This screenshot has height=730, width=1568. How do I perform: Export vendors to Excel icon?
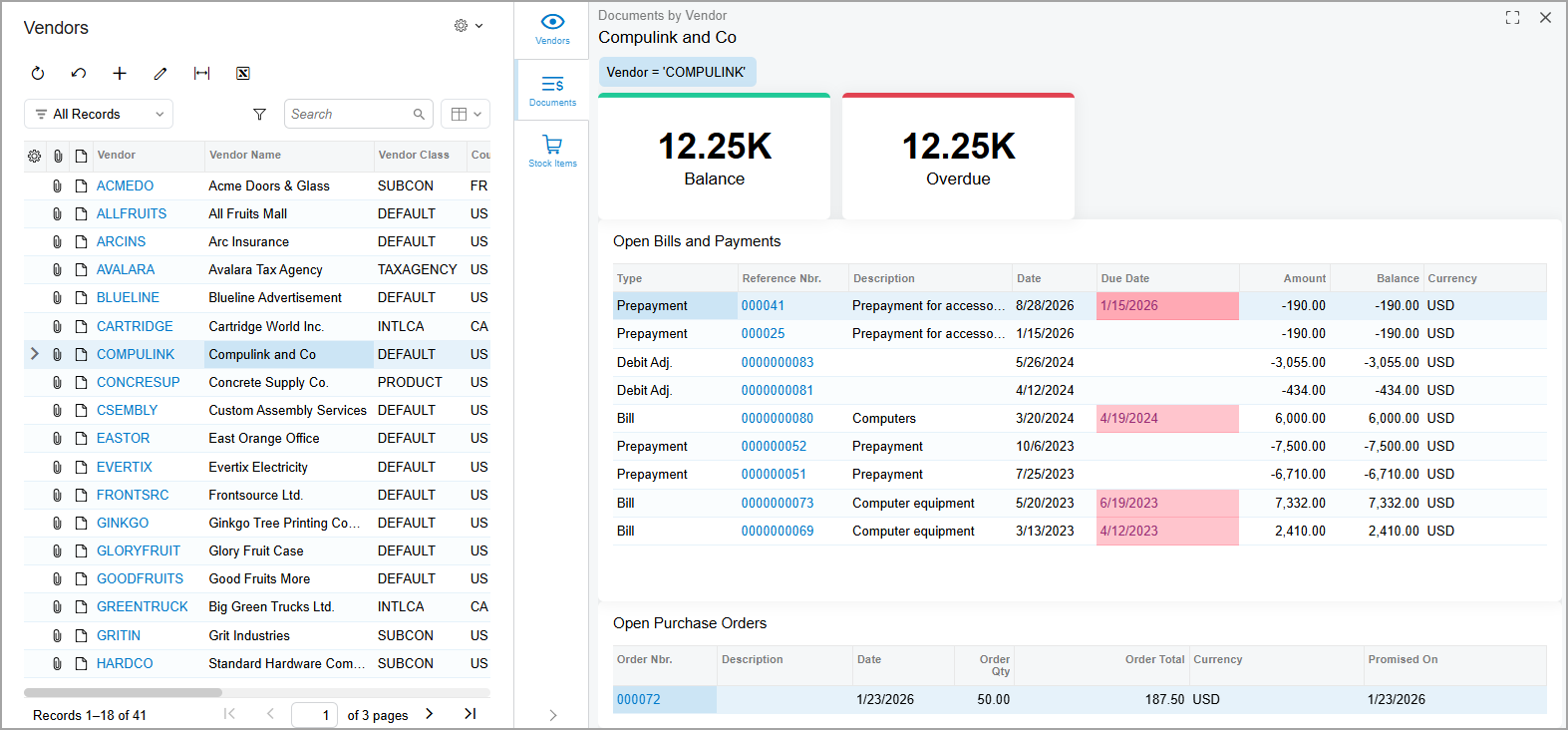242,73
